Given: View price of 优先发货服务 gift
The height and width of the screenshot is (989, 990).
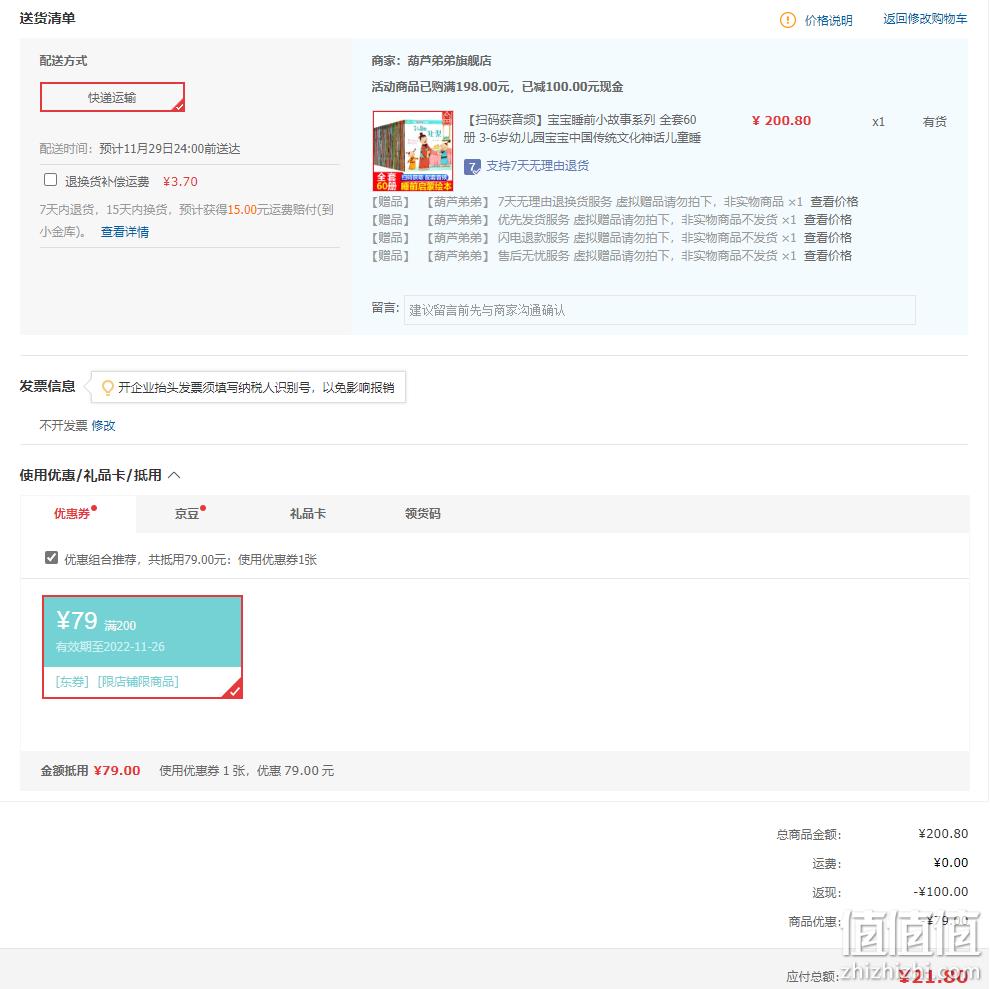Looking at the screenshot, I should [828, 220].
